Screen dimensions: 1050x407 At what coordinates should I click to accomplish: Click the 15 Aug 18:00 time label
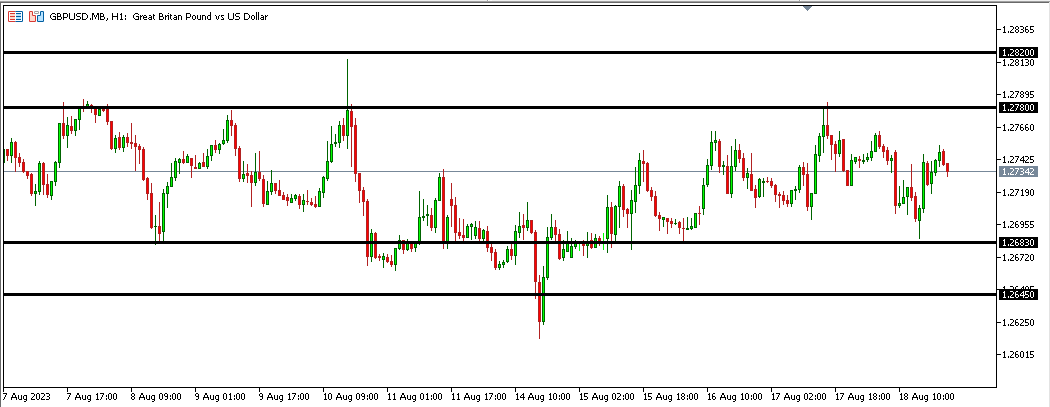(671, 396)
